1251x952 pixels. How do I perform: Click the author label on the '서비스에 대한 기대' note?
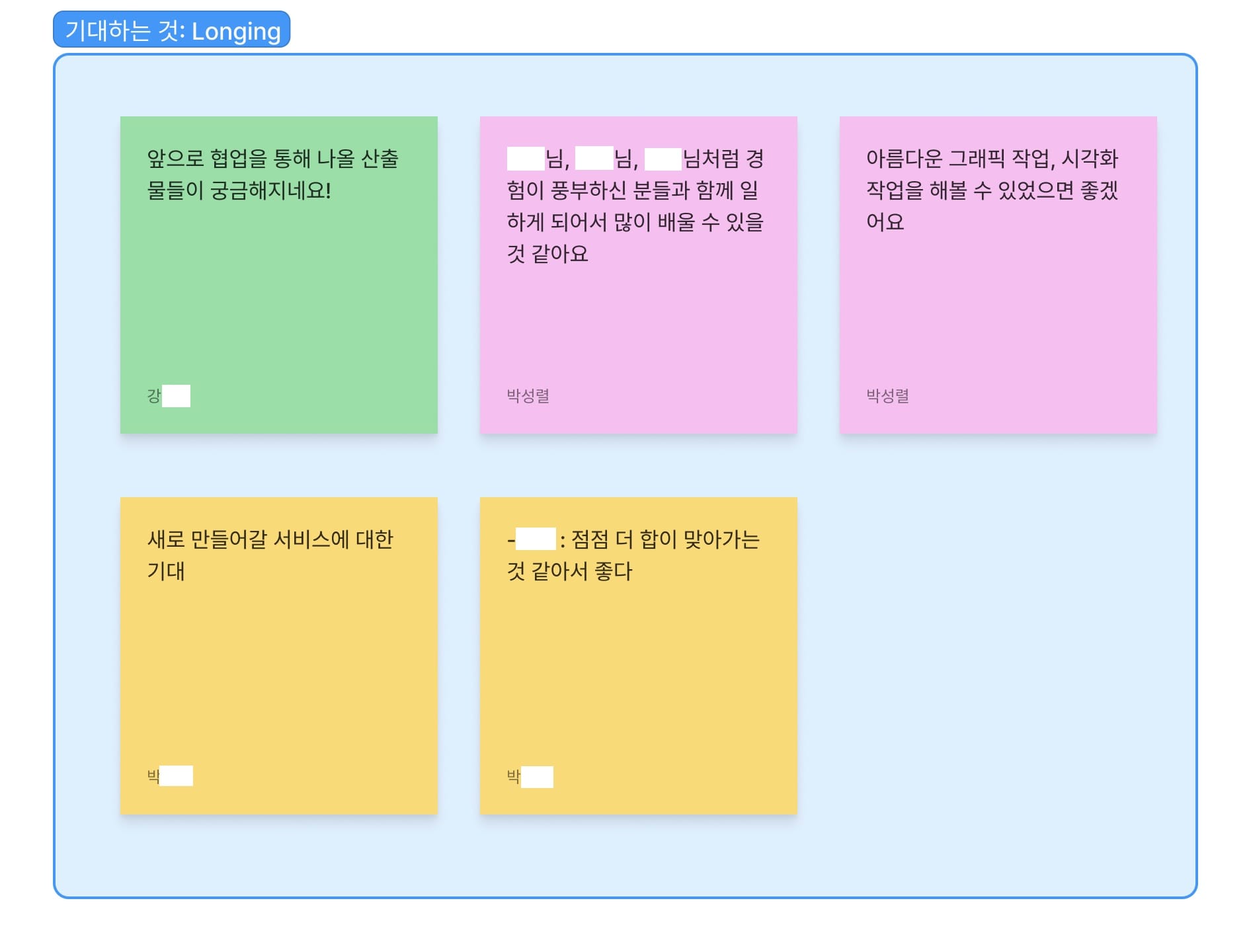tap(170, 775)
